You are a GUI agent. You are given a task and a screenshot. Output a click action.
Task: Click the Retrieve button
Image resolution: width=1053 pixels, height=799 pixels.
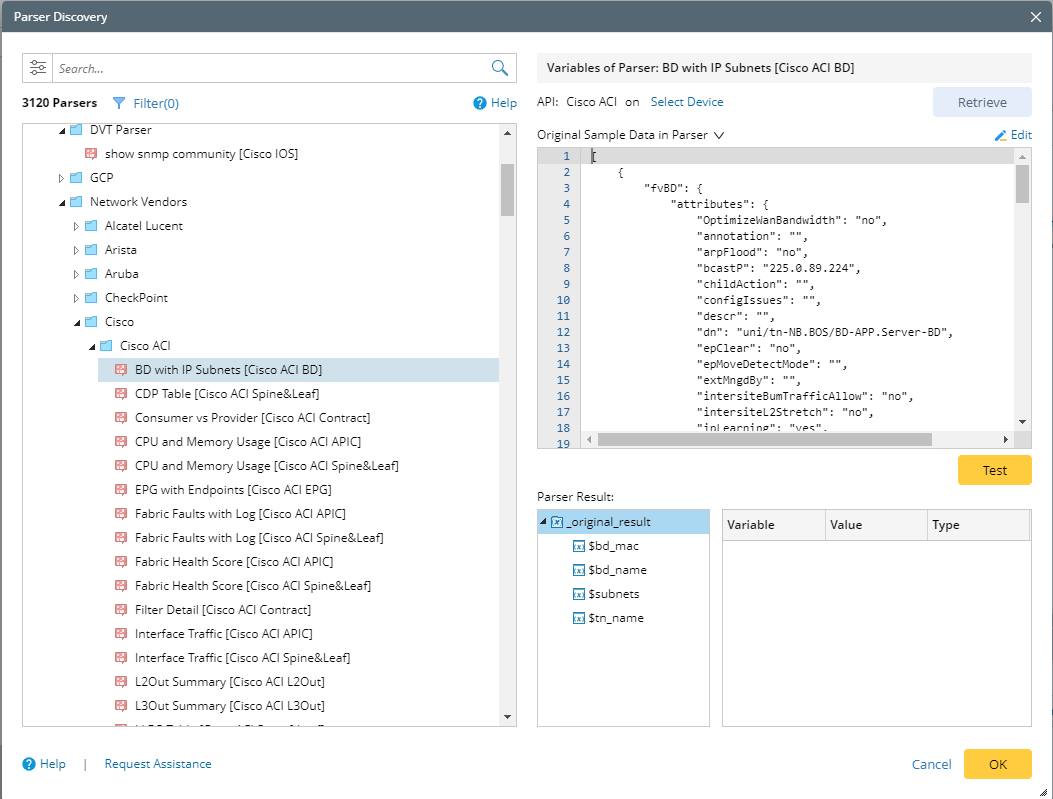[x=981, y=103]
